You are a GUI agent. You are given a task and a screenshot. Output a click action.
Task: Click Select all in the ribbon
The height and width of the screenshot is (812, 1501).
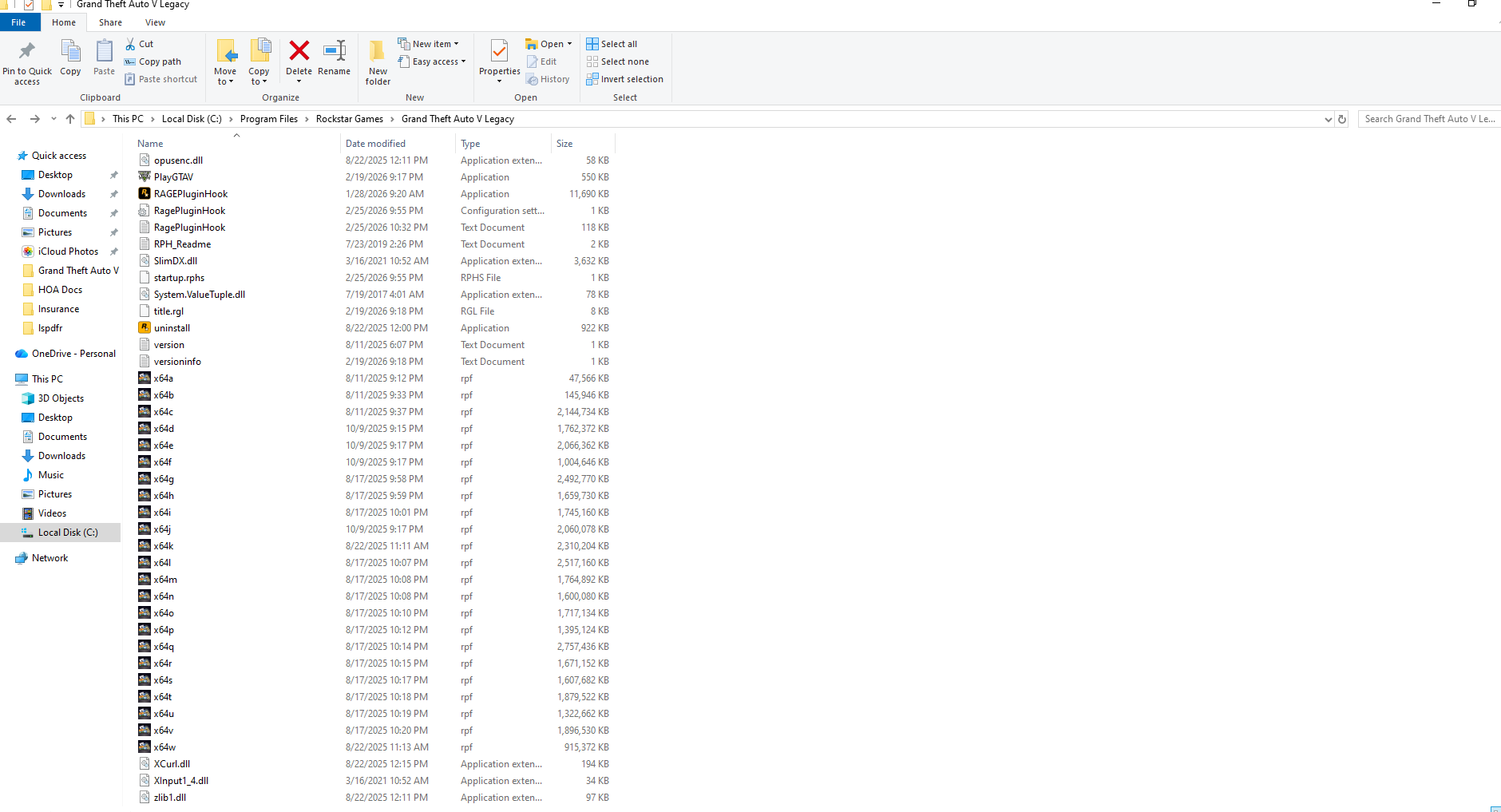612,44
